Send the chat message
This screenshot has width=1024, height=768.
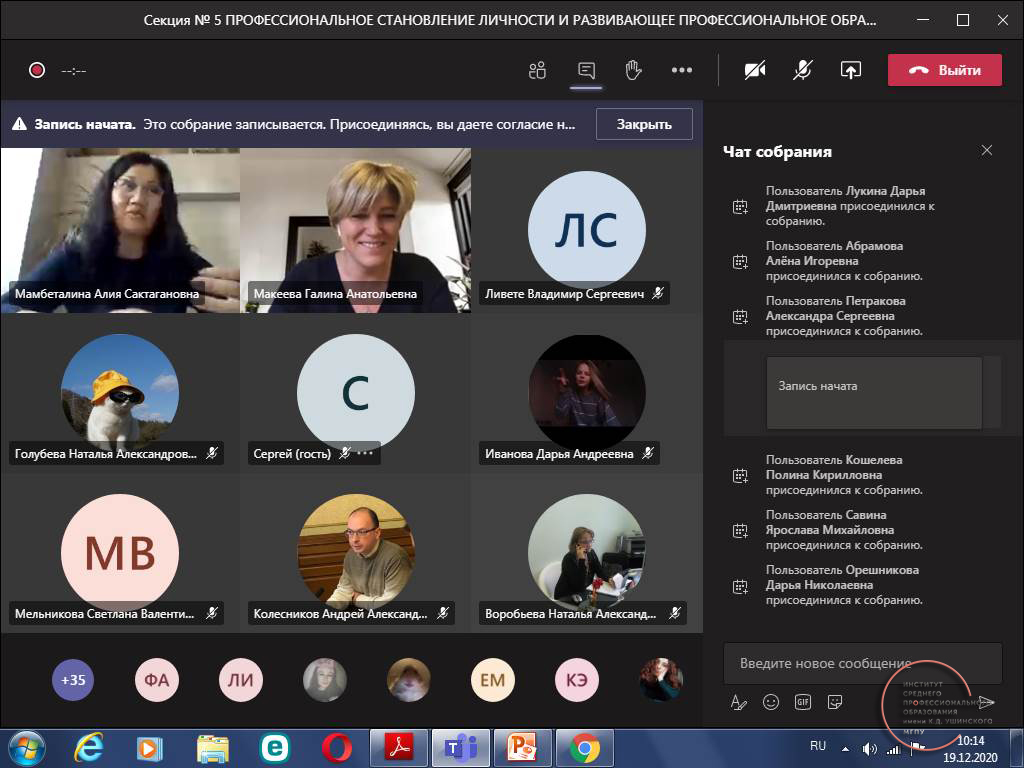click(986, 702)
